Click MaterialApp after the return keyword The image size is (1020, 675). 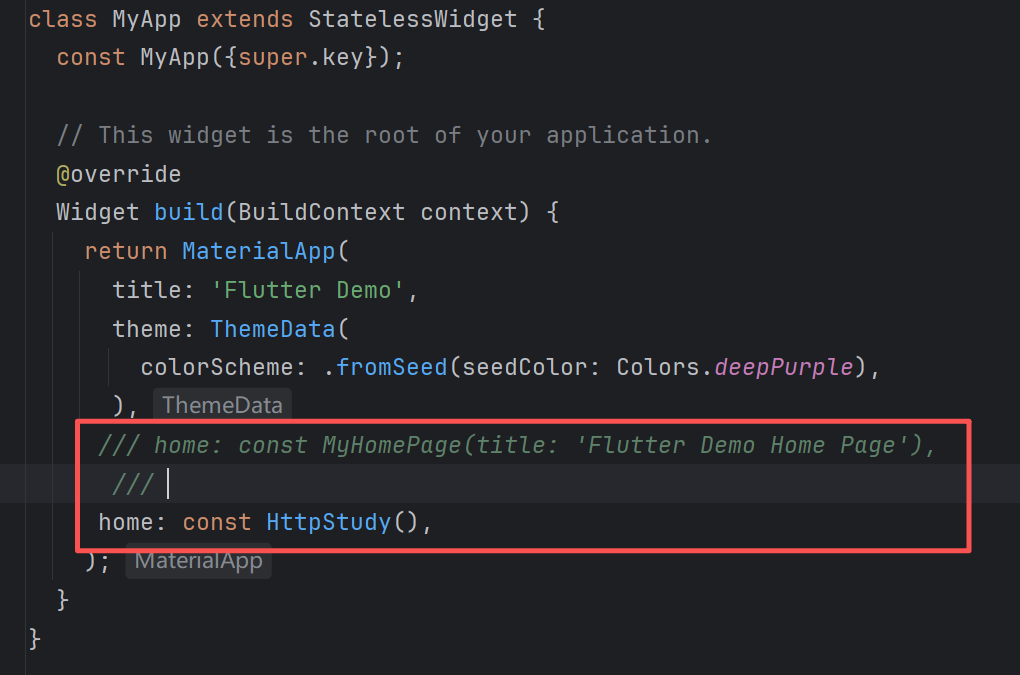tap(258, 251)
